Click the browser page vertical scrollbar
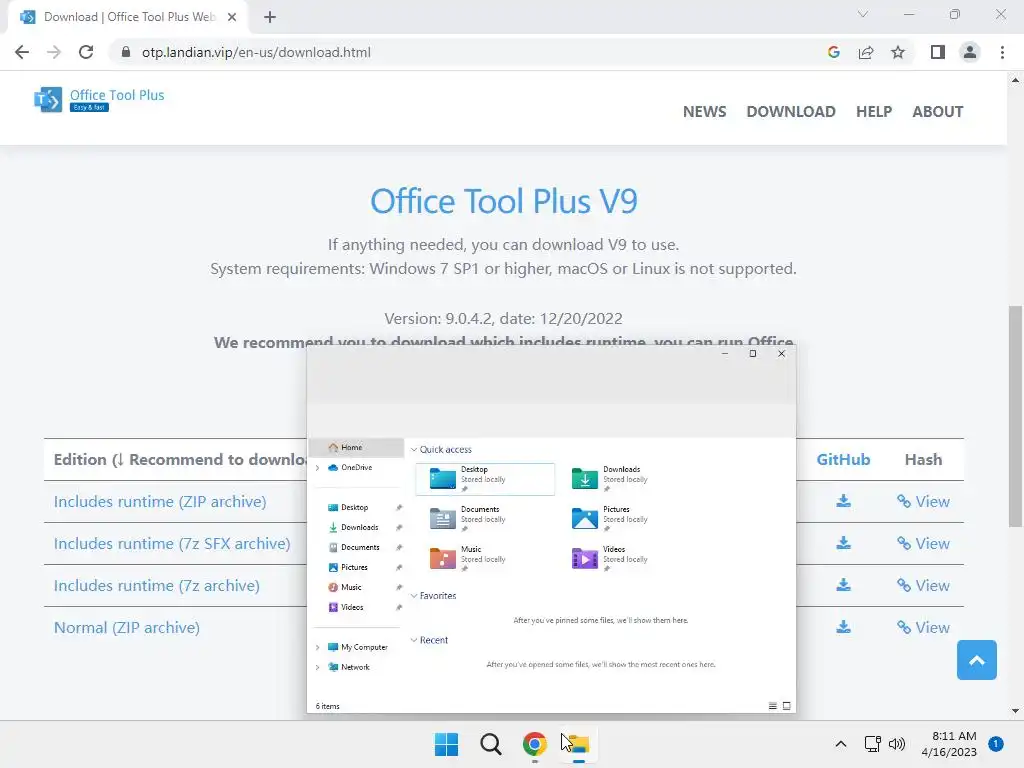The width and height of the screenshot is (1024, 768). click(1015, 416)
